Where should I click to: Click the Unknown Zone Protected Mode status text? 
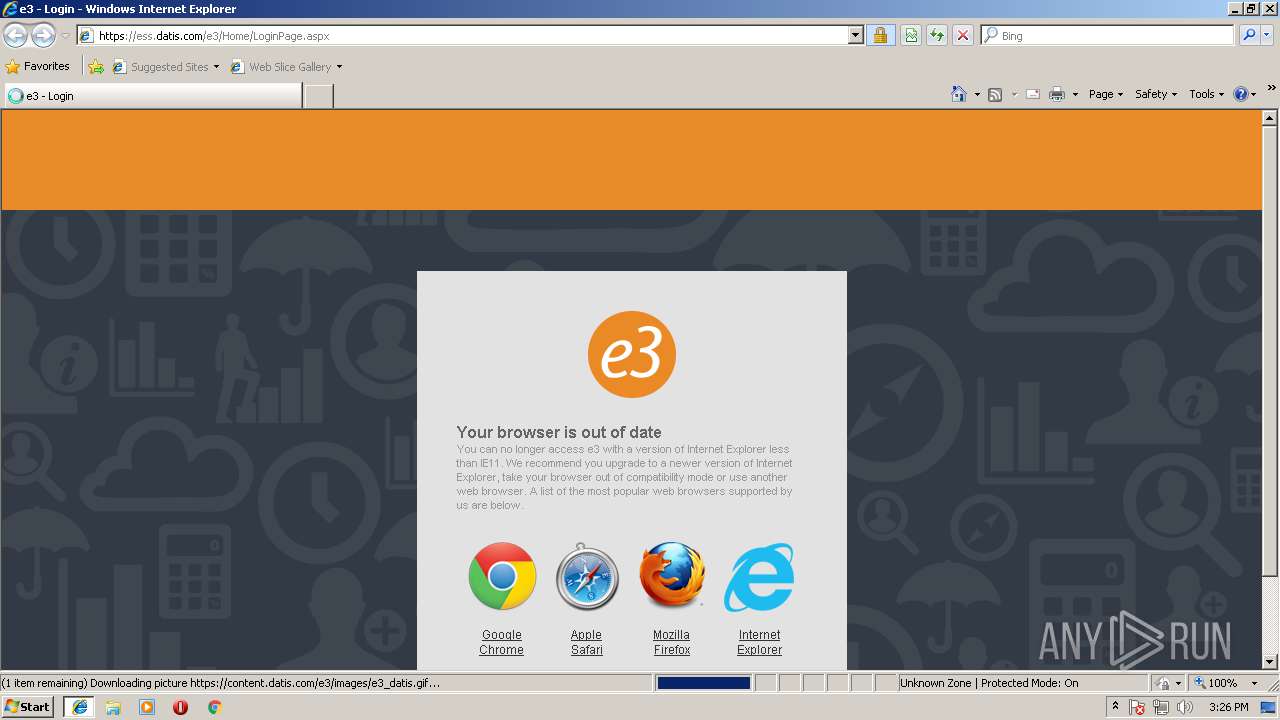click(989, 683)
